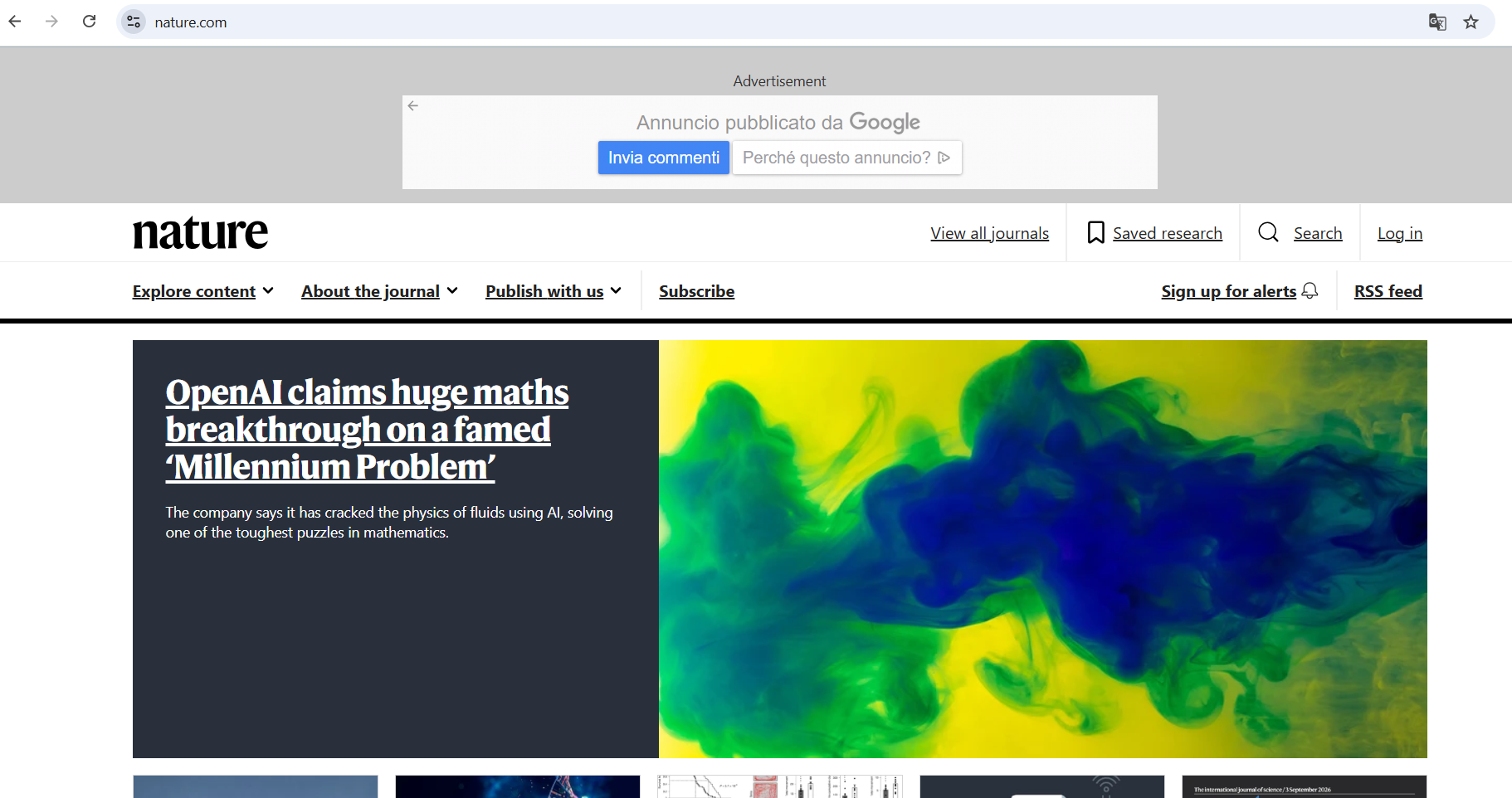Click the Invia commenti button
The width and height of the screenshot is (1512, 798).
coord(664,158)
